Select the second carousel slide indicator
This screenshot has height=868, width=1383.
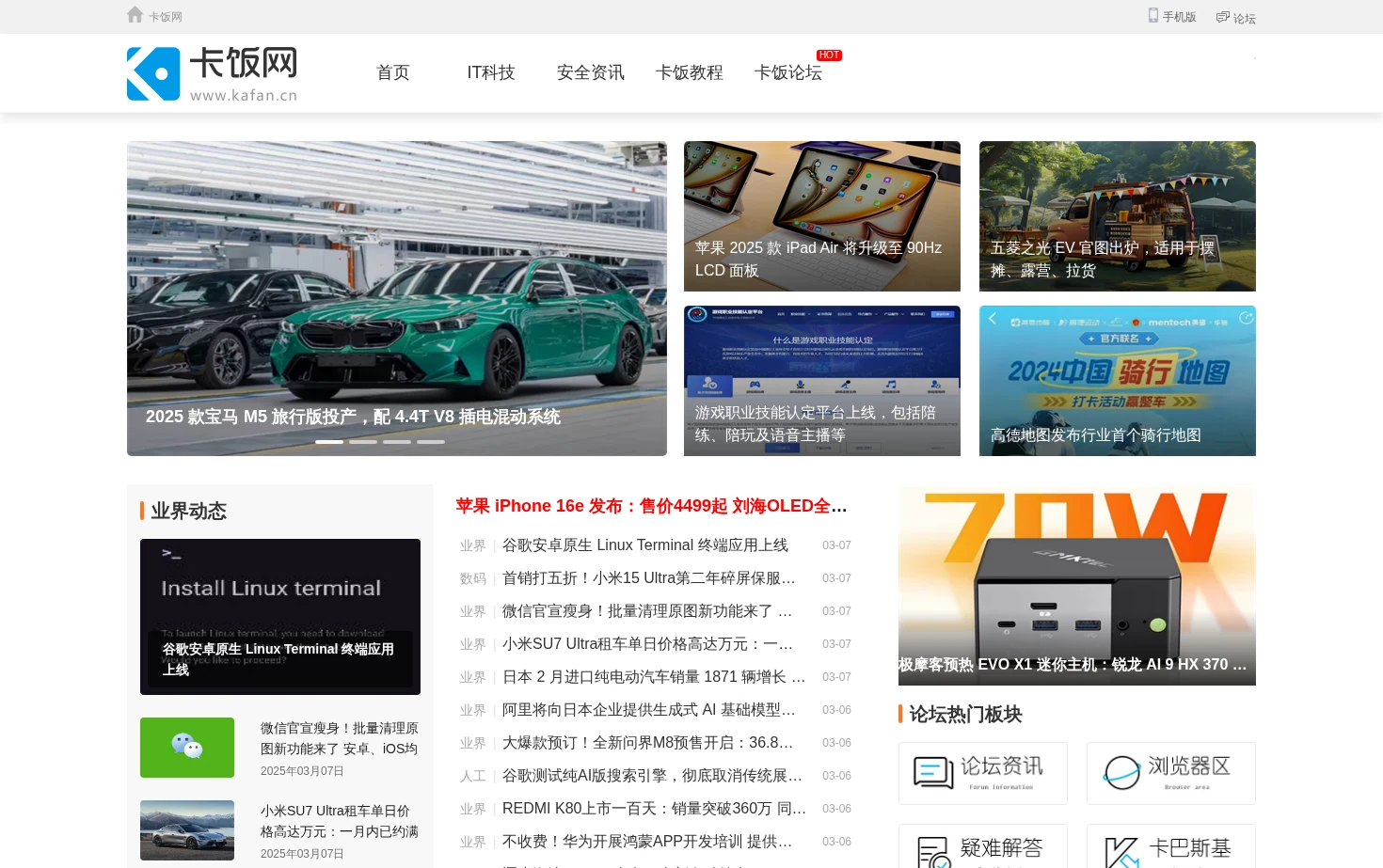pos(363,441)
